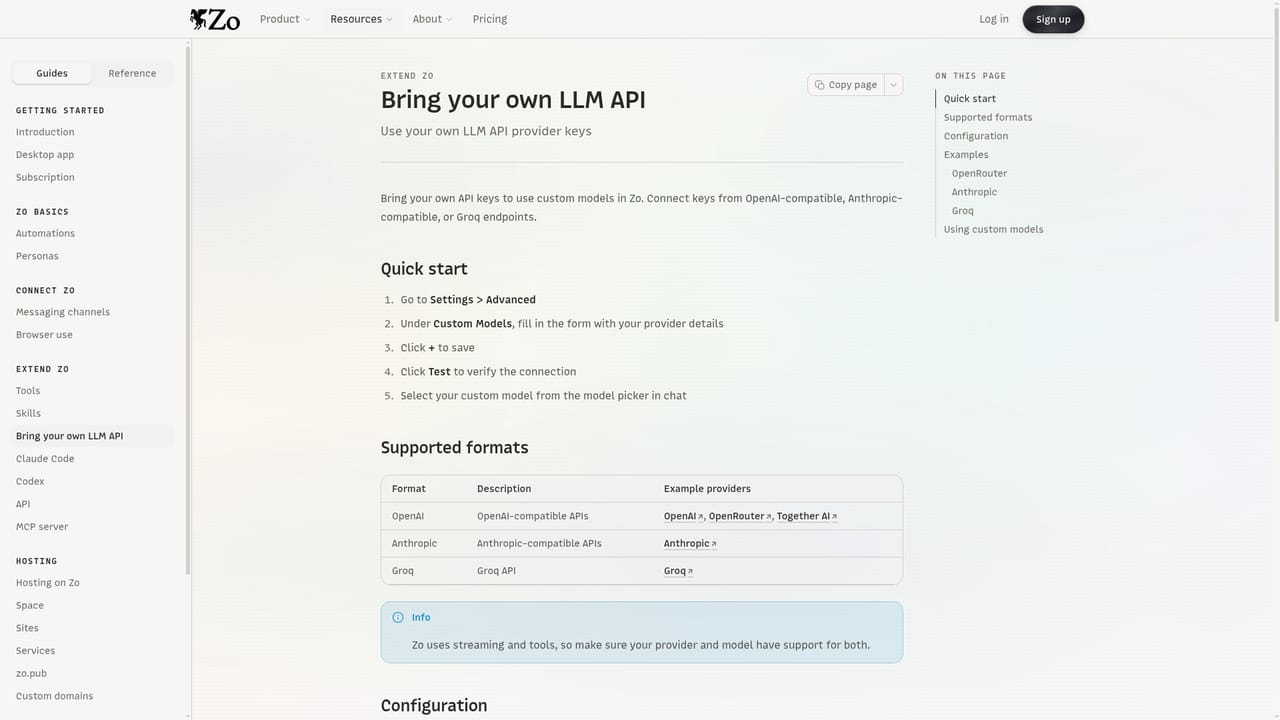Go to the Pricing page
This screenshot has width=1280, height=720.
(x=490, y=19)
